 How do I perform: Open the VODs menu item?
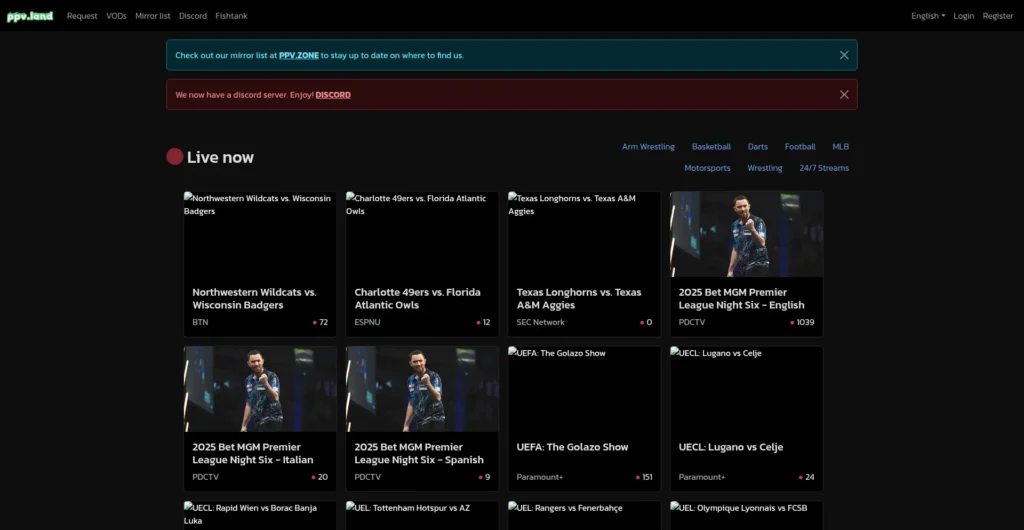pos(116,16)
